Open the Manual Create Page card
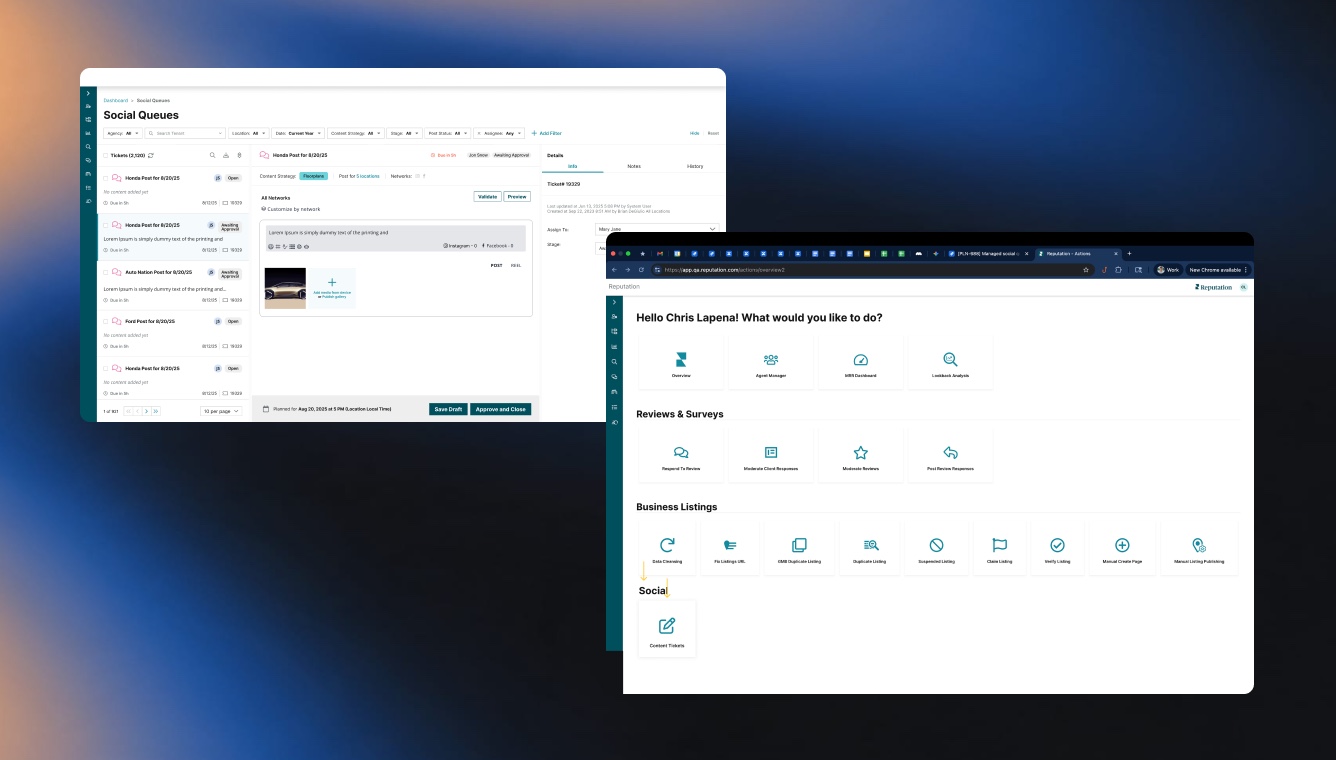Viewport: 1336px width, 760px height. tap(1122, 548)
